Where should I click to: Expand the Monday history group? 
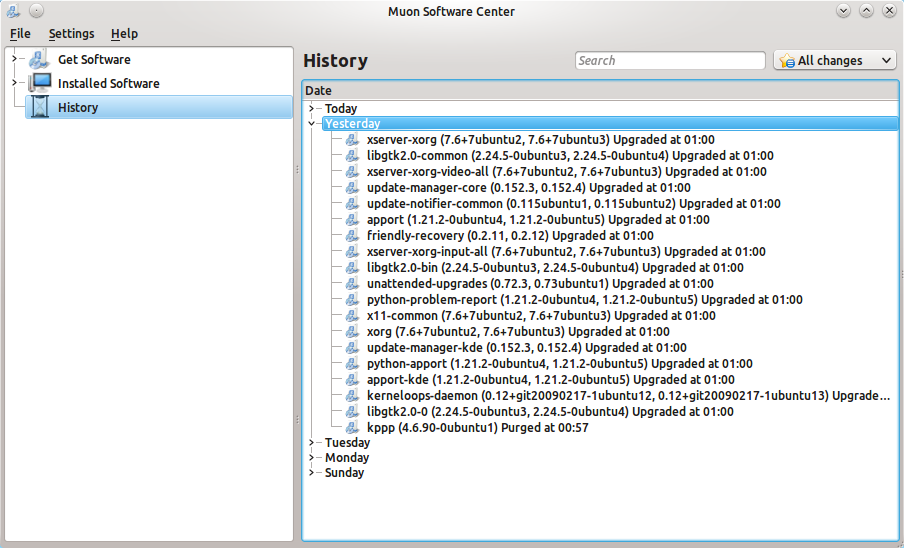pos(311,458)
